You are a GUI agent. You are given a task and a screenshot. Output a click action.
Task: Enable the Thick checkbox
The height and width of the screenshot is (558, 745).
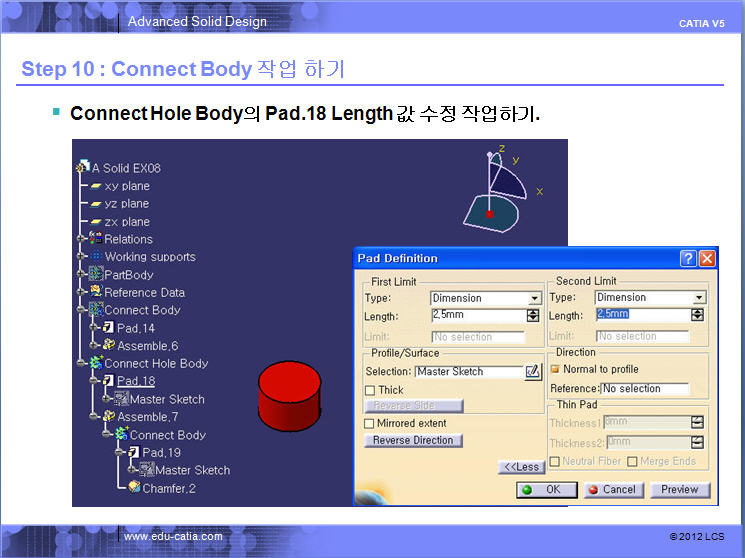tap(370, 391)
